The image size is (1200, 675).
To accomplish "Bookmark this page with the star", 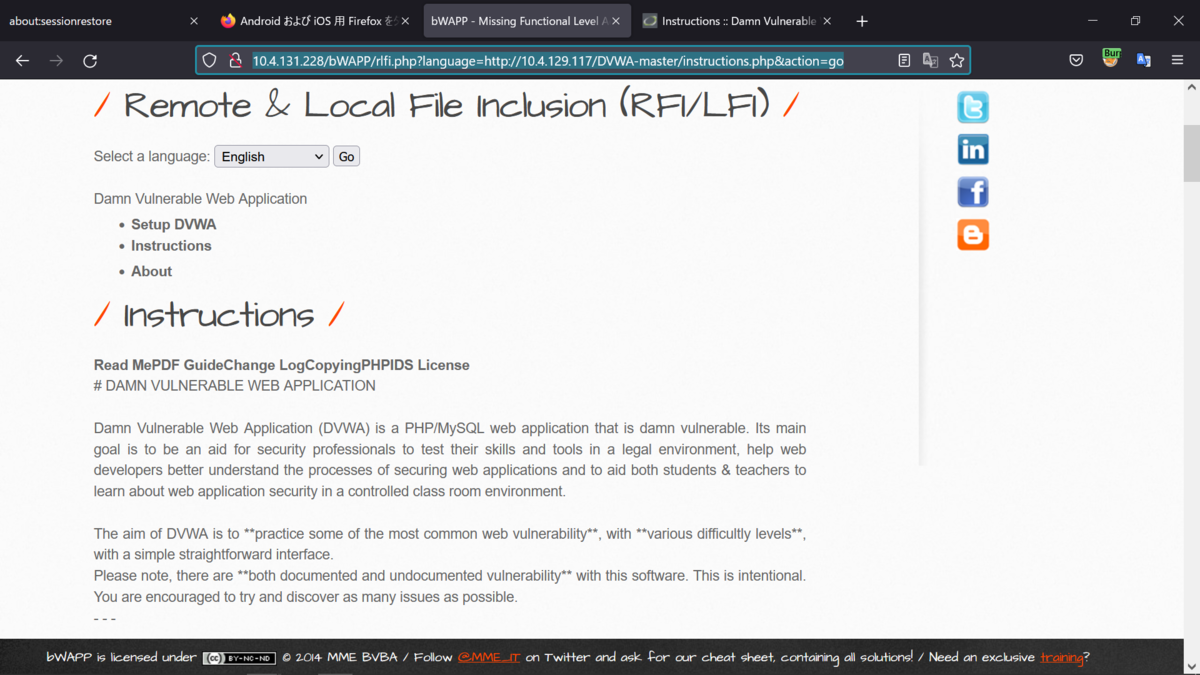I will [957, 61].
